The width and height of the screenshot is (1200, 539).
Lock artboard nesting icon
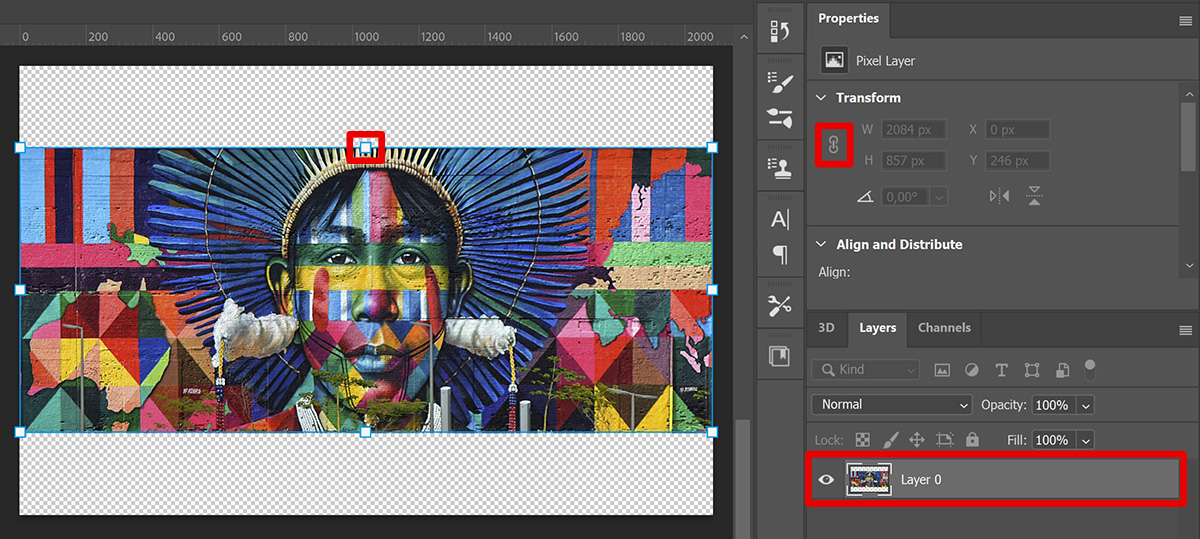pyautogui.click(x=945, y=439)
